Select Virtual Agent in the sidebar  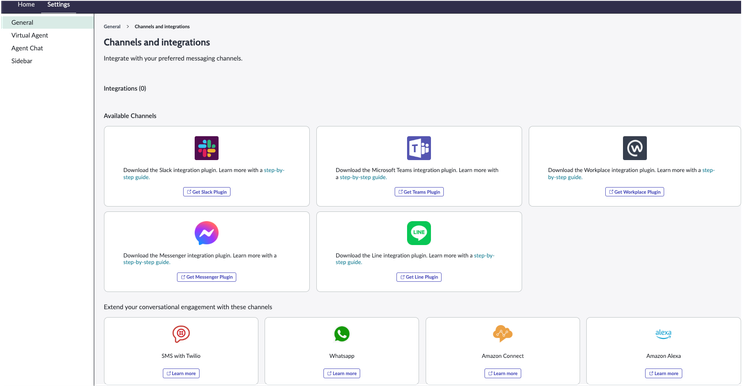pos(30,35)
